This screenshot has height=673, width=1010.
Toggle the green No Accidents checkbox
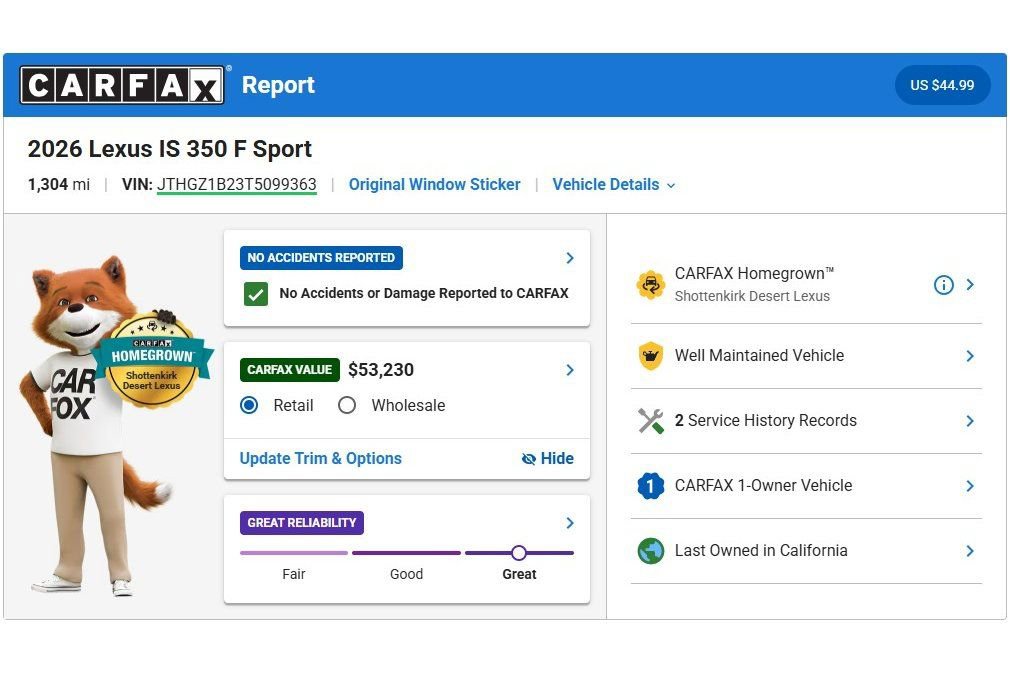tap(256, 294)
